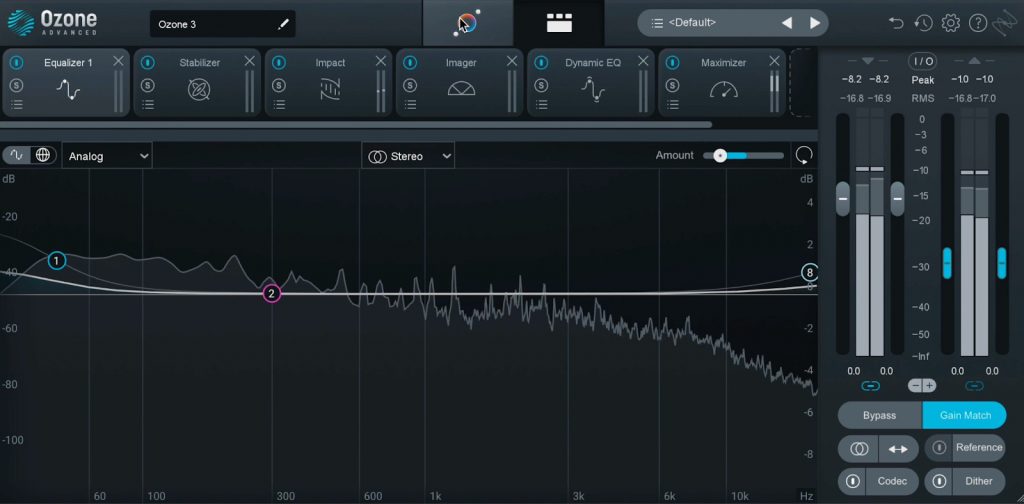This screenshot has width=1024, height=504.
Task: Open the history clock icon
Action: tap(923, 24)
